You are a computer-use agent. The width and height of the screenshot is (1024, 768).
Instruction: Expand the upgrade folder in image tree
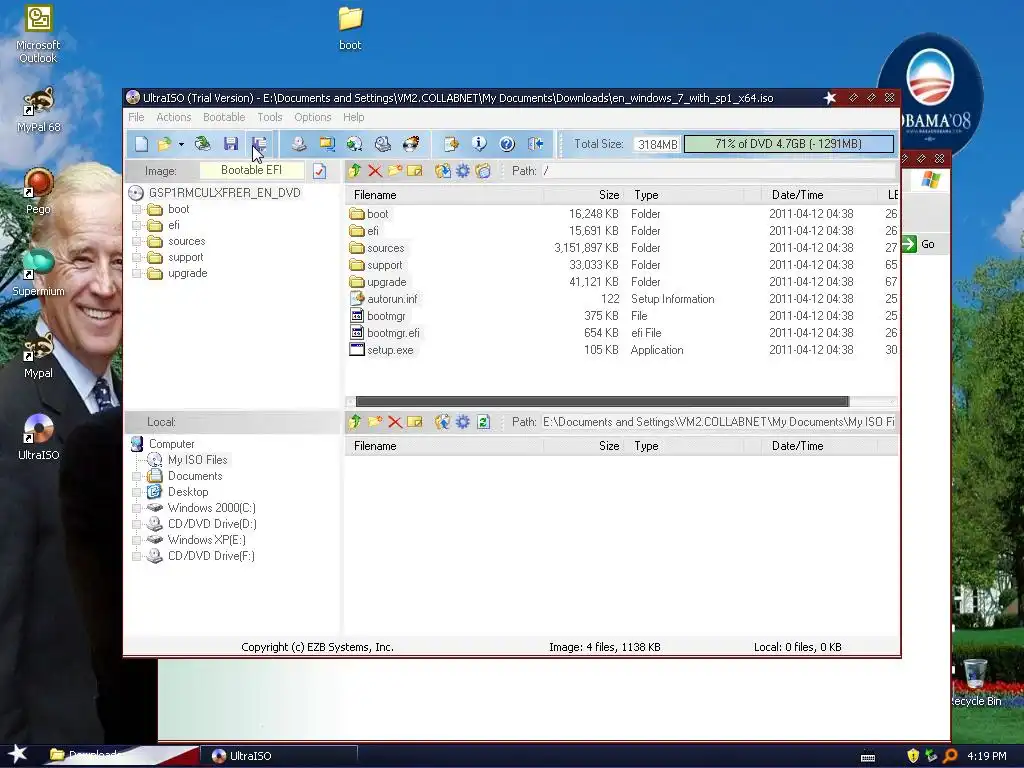136,273
